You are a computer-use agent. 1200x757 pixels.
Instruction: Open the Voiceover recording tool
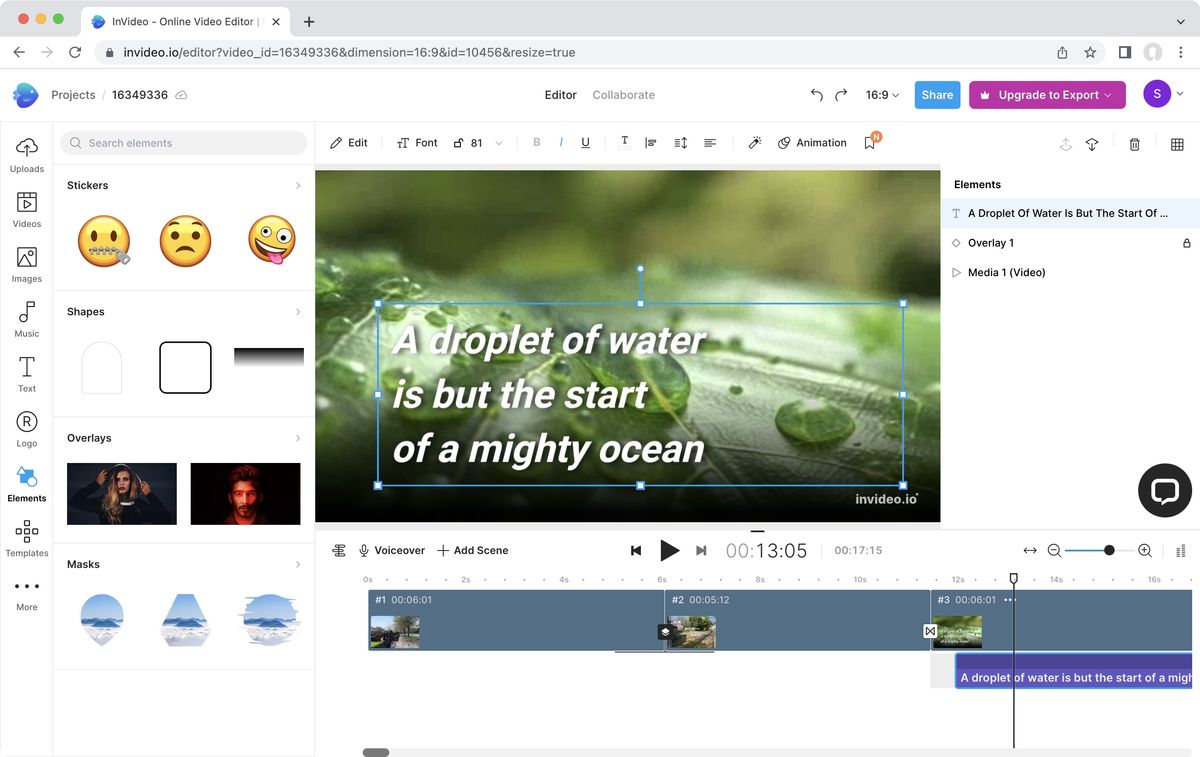[393, 550]
